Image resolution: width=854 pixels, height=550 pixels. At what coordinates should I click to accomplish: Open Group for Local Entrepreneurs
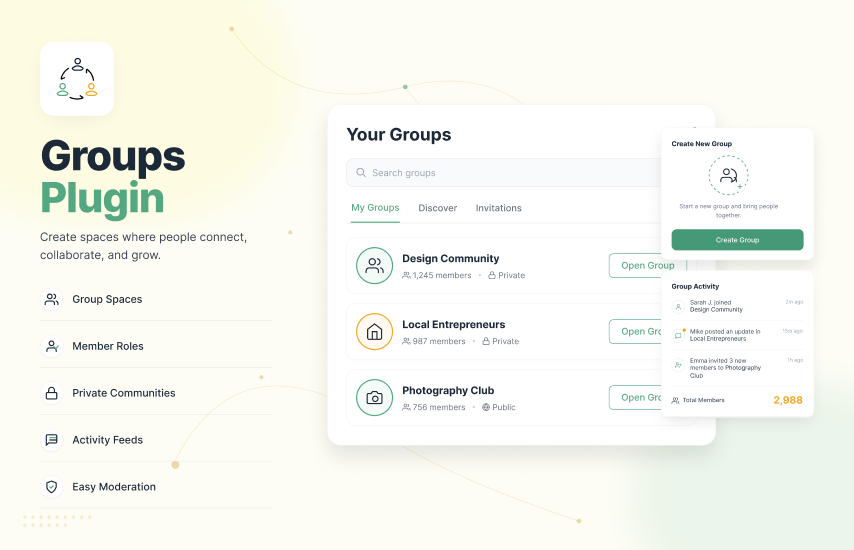[636, 331]
